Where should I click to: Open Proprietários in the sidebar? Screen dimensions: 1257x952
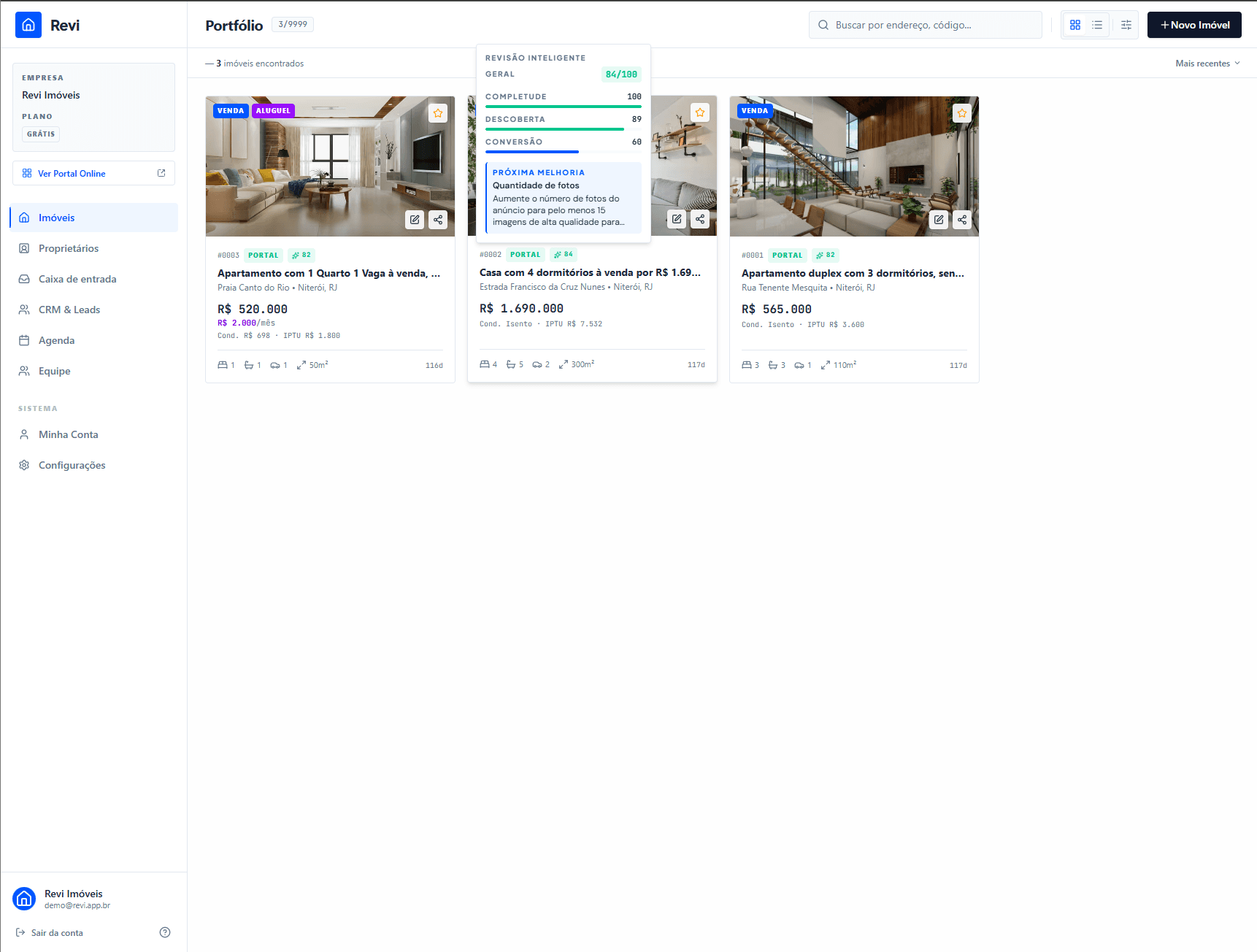tap(93, 248)
